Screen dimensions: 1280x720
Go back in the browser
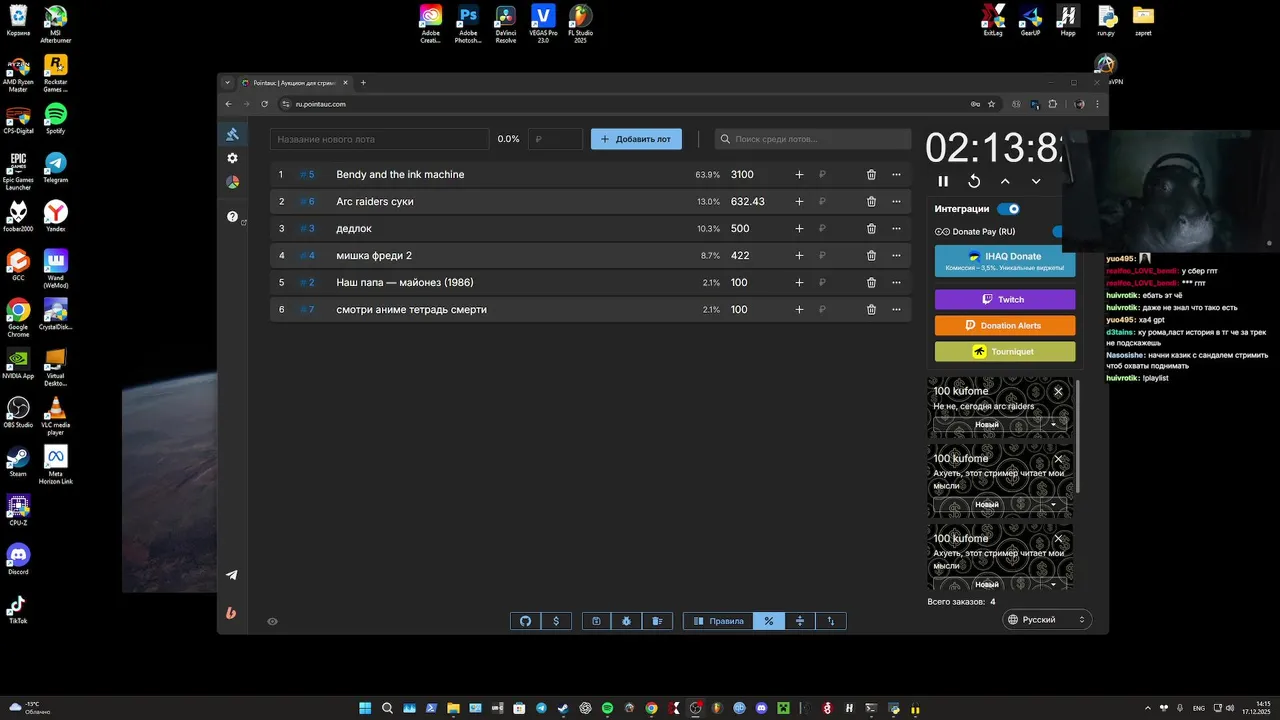coord(229,104)
